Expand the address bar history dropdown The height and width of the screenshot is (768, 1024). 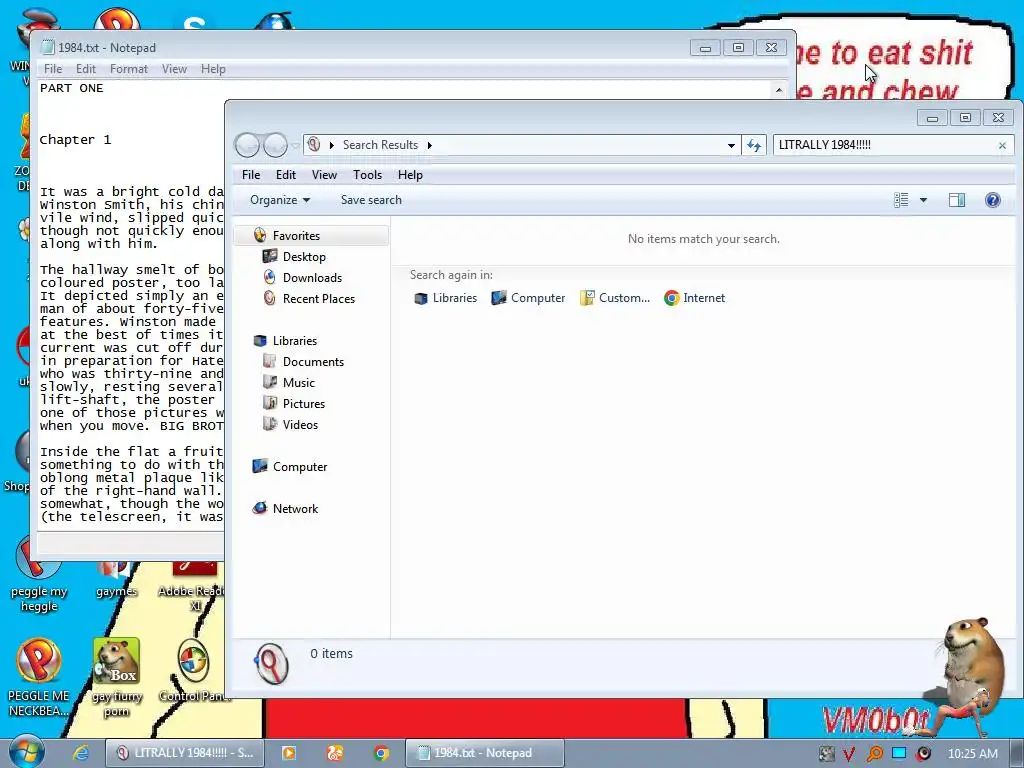tap(731, 145)
